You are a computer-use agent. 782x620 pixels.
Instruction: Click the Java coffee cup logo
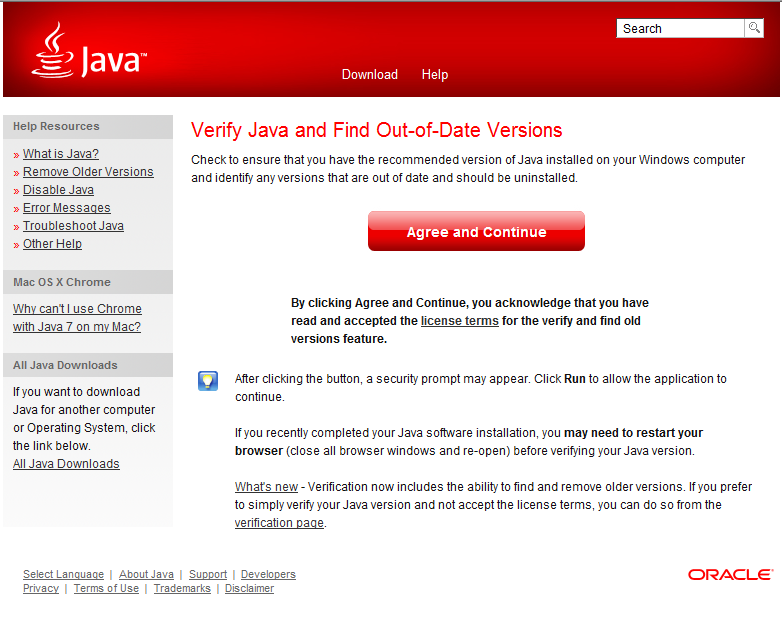tap(89, 50)
